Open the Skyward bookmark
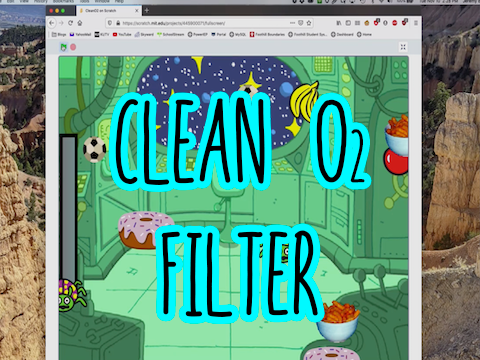The height and width of the screenshot is (360, 480). 144,34
